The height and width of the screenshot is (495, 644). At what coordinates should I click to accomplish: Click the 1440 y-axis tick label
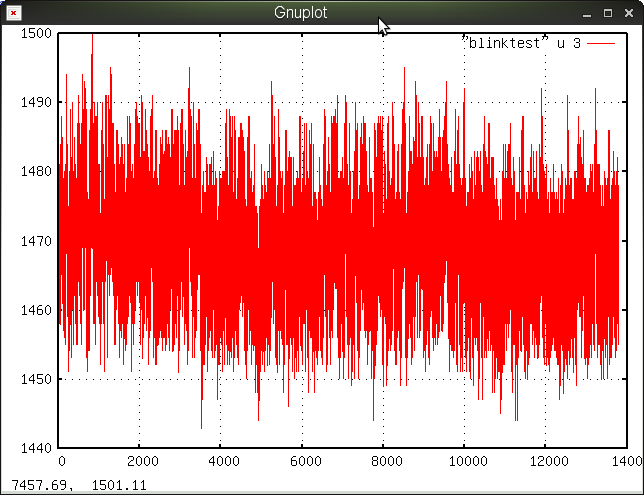click(x=37, y=448)
